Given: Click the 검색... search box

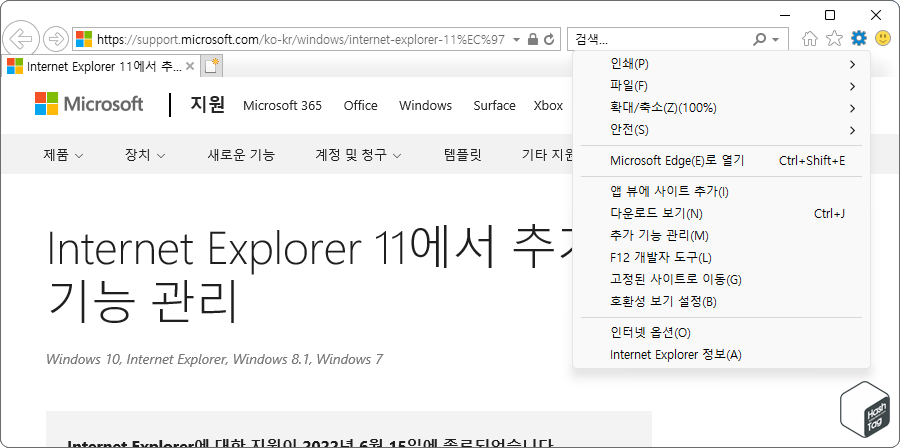Looking at the screenshot, I should [660, 39].
